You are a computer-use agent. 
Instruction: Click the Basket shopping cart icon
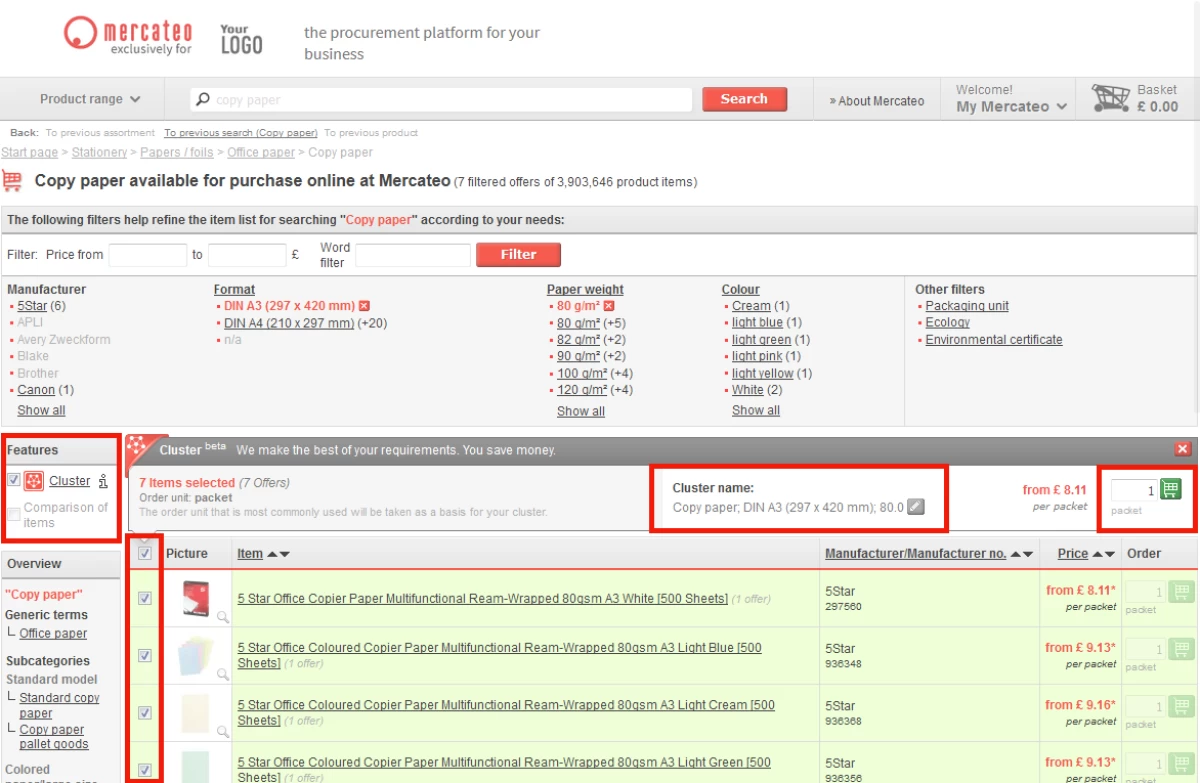[1110, 98]
